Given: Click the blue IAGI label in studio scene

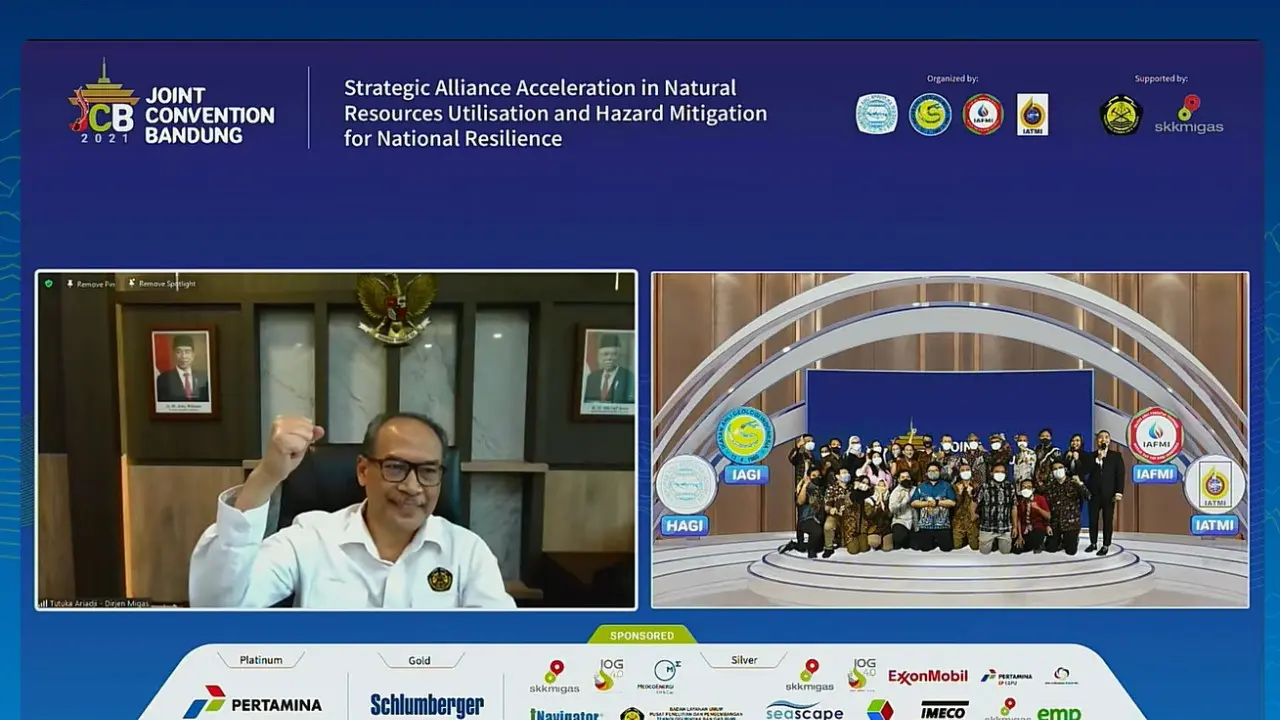Looking at the screenshot, I should click(746, 475).
